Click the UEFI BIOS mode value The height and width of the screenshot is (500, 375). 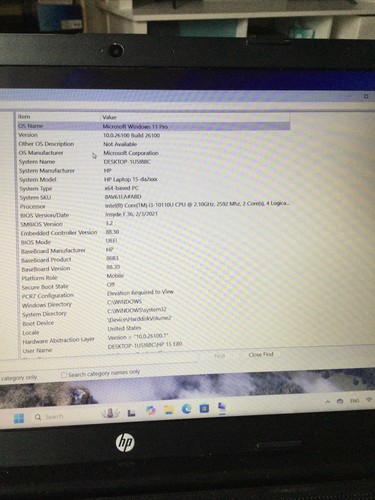[x=111, y=240]
